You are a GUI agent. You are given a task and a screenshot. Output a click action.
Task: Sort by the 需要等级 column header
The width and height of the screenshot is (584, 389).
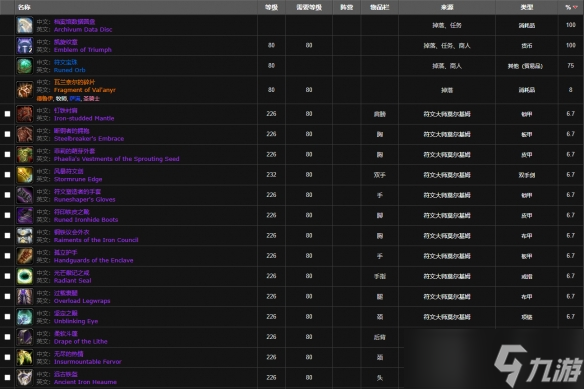point(309,7)
